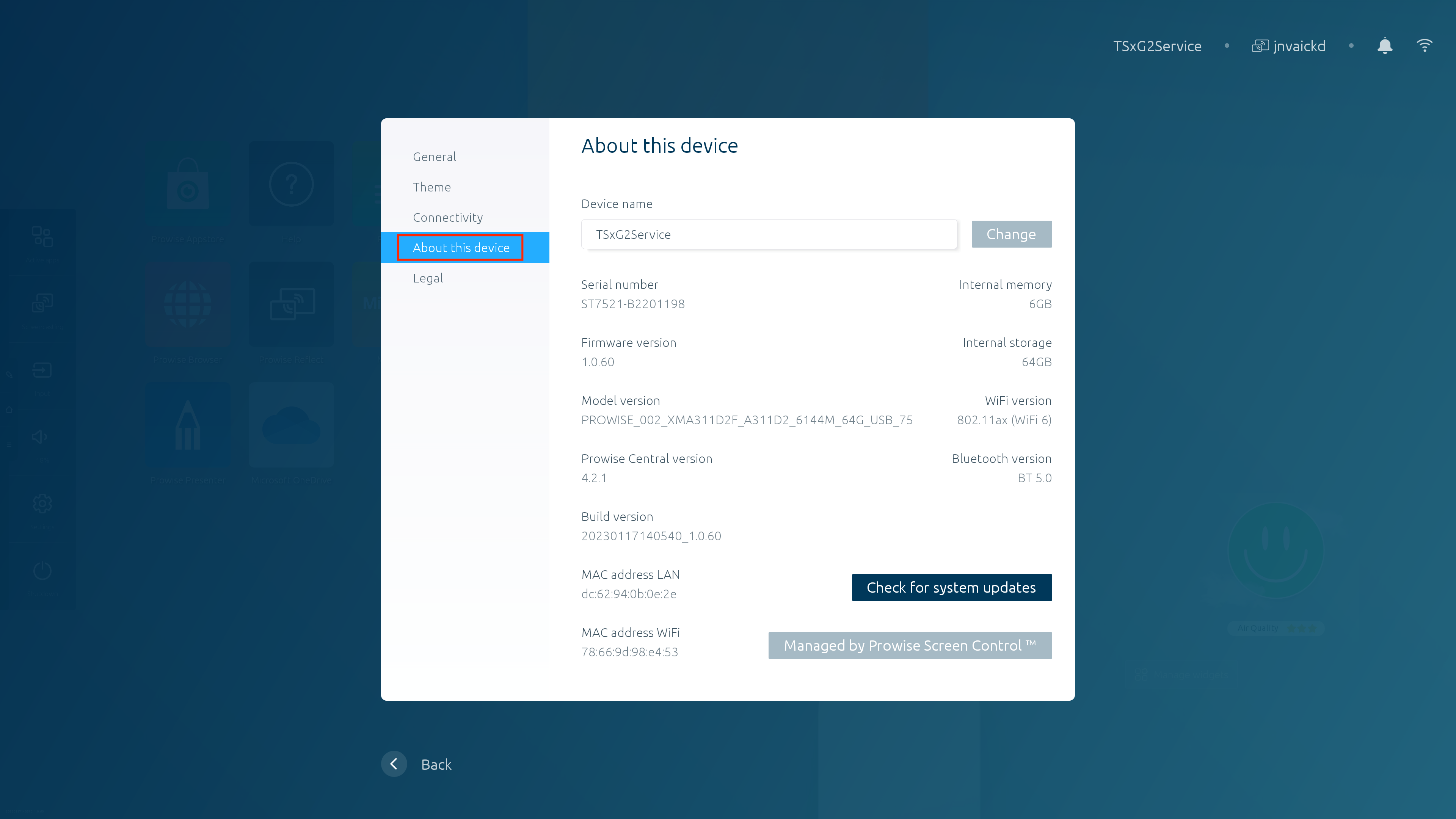
Task: Open the Theme settings section
Action: click(x=432, y=187)
